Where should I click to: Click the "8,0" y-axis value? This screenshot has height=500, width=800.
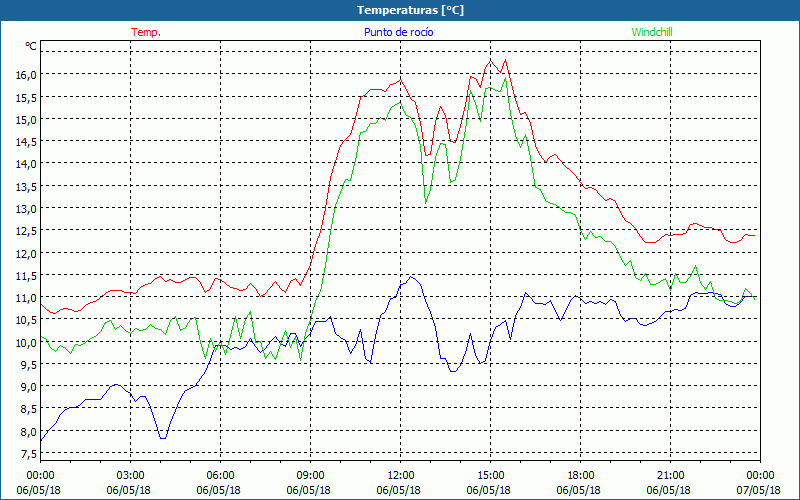tap(29, 432)
